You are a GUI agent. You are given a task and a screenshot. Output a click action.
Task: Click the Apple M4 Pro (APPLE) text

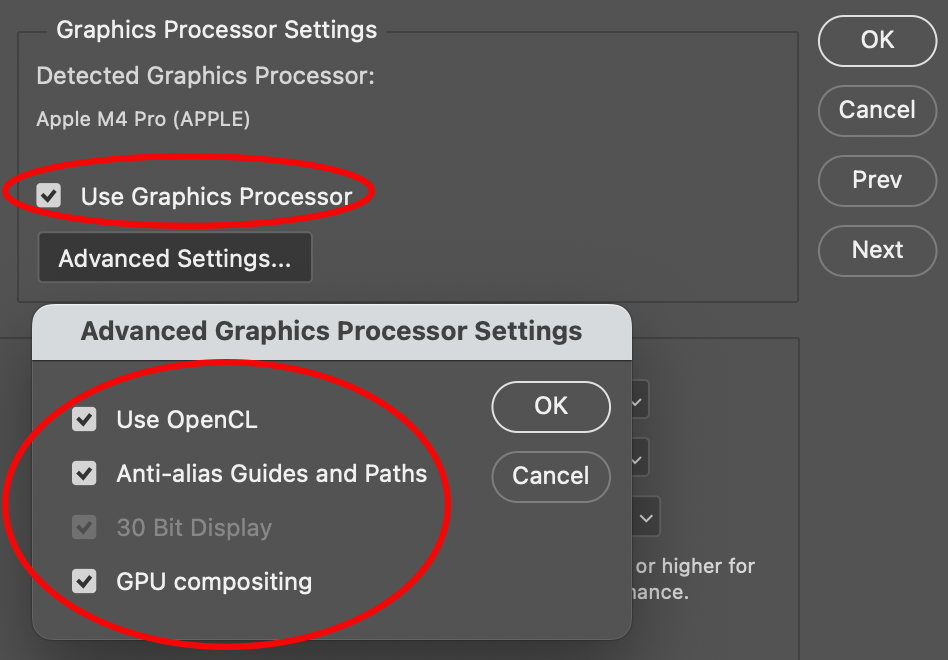143,119
